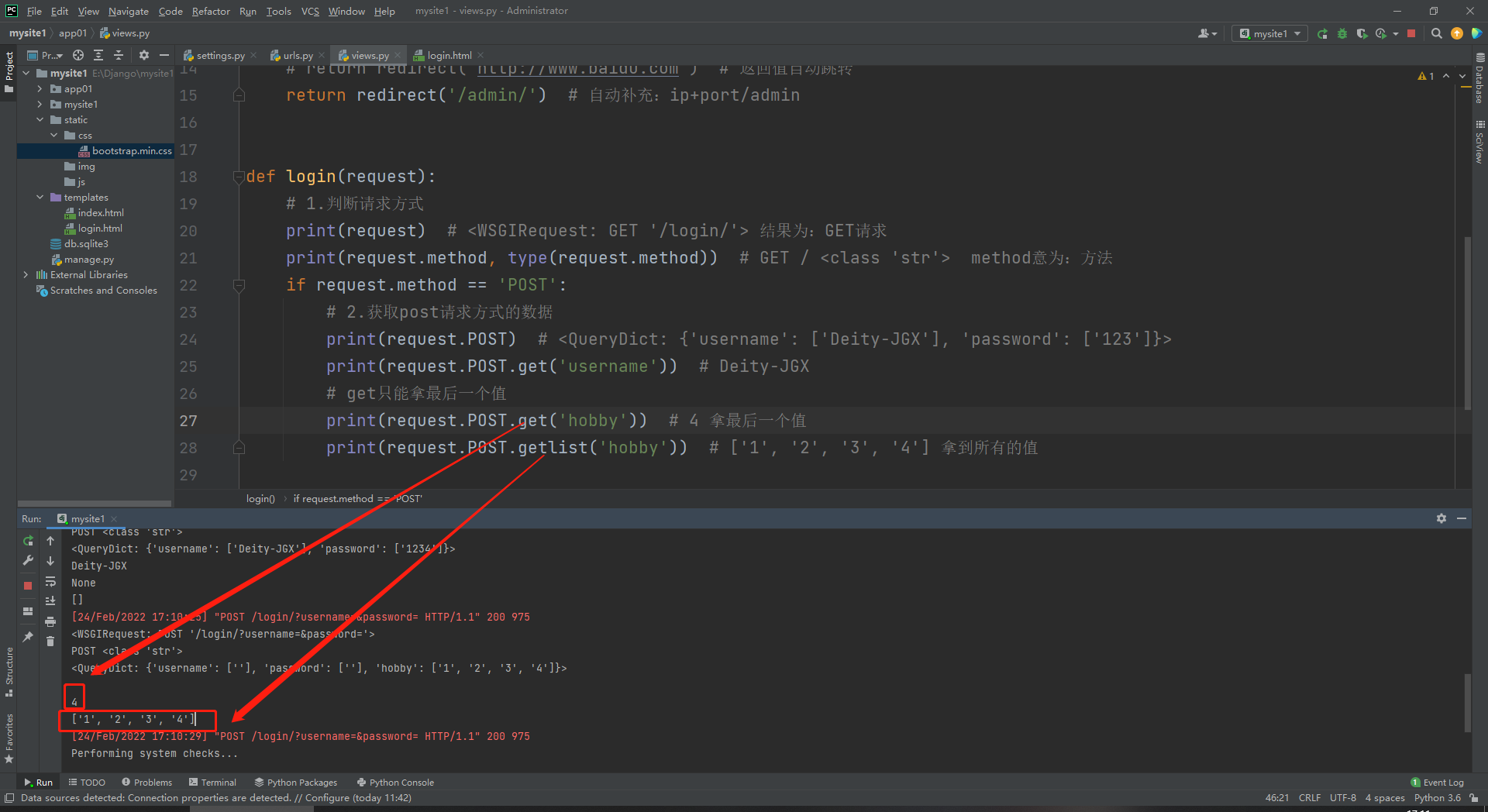The width and height of the screenshot is (1488, 812).
Task: Toggle scroll to end in console
Action: pos(50,600)
